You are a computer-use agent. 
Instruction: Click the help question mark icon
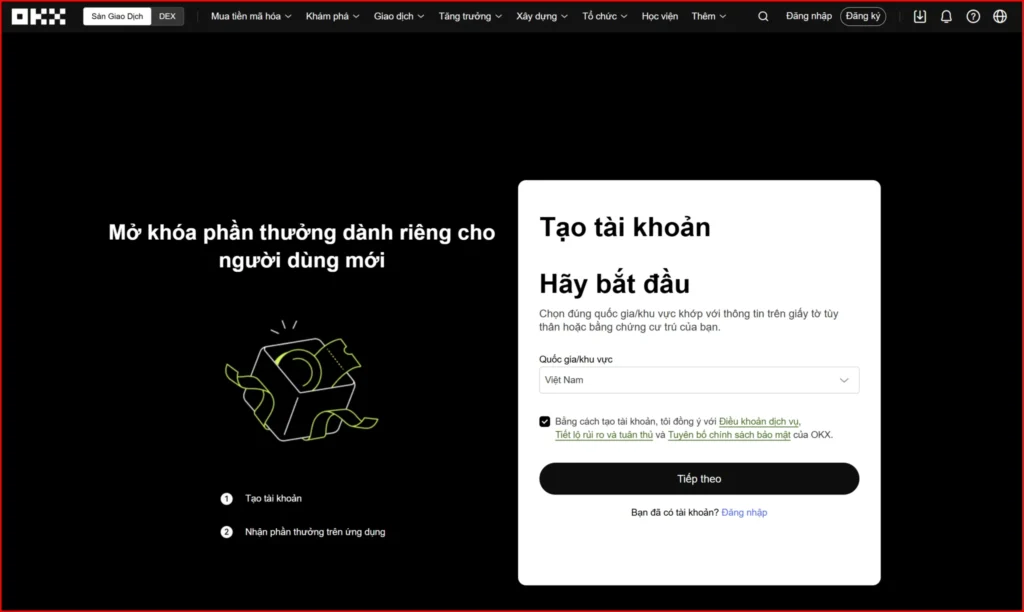tap(971, 16)
